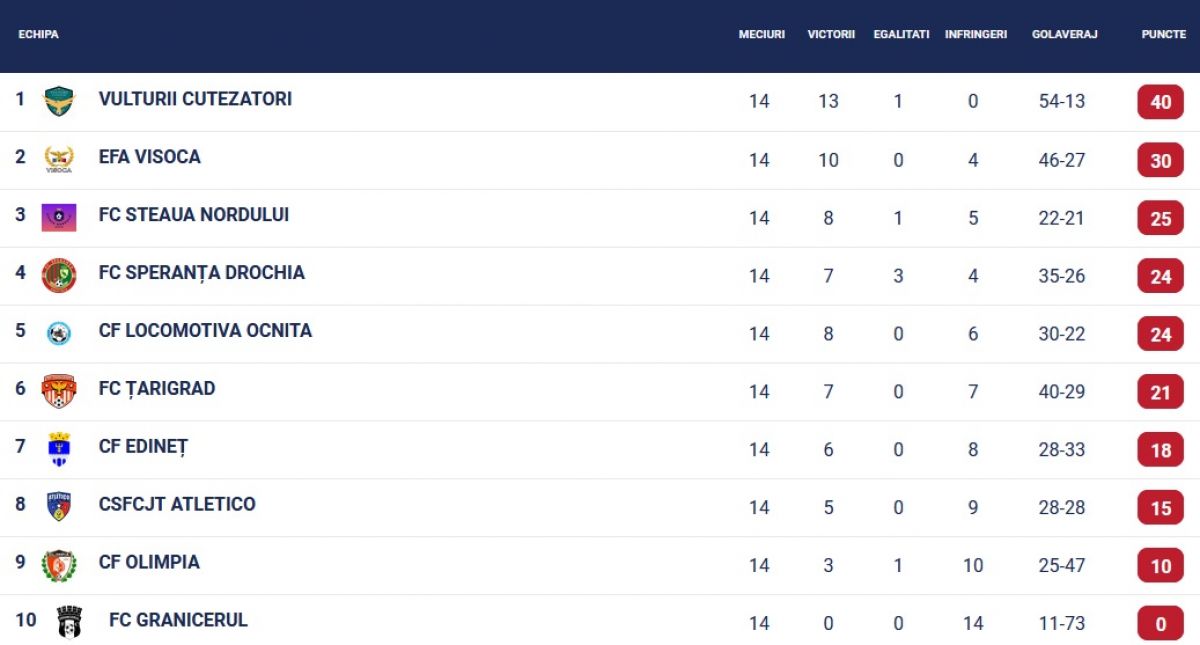Click the ECHIPA column header
This screenshot has height=645, width=1200.
[x=39, y=34]
